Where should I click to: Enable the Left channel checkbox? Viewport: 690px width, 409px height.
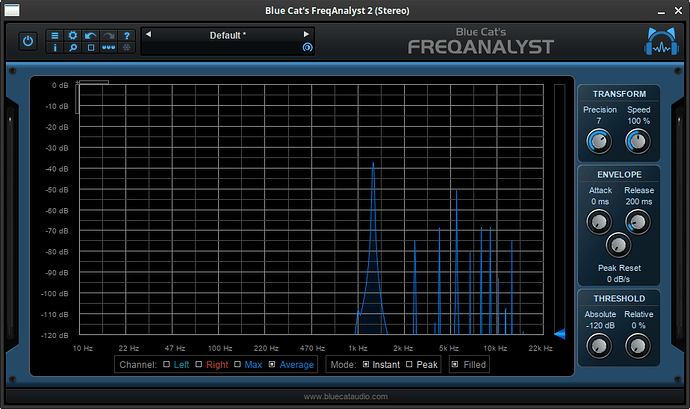click(x=167, y=364)
